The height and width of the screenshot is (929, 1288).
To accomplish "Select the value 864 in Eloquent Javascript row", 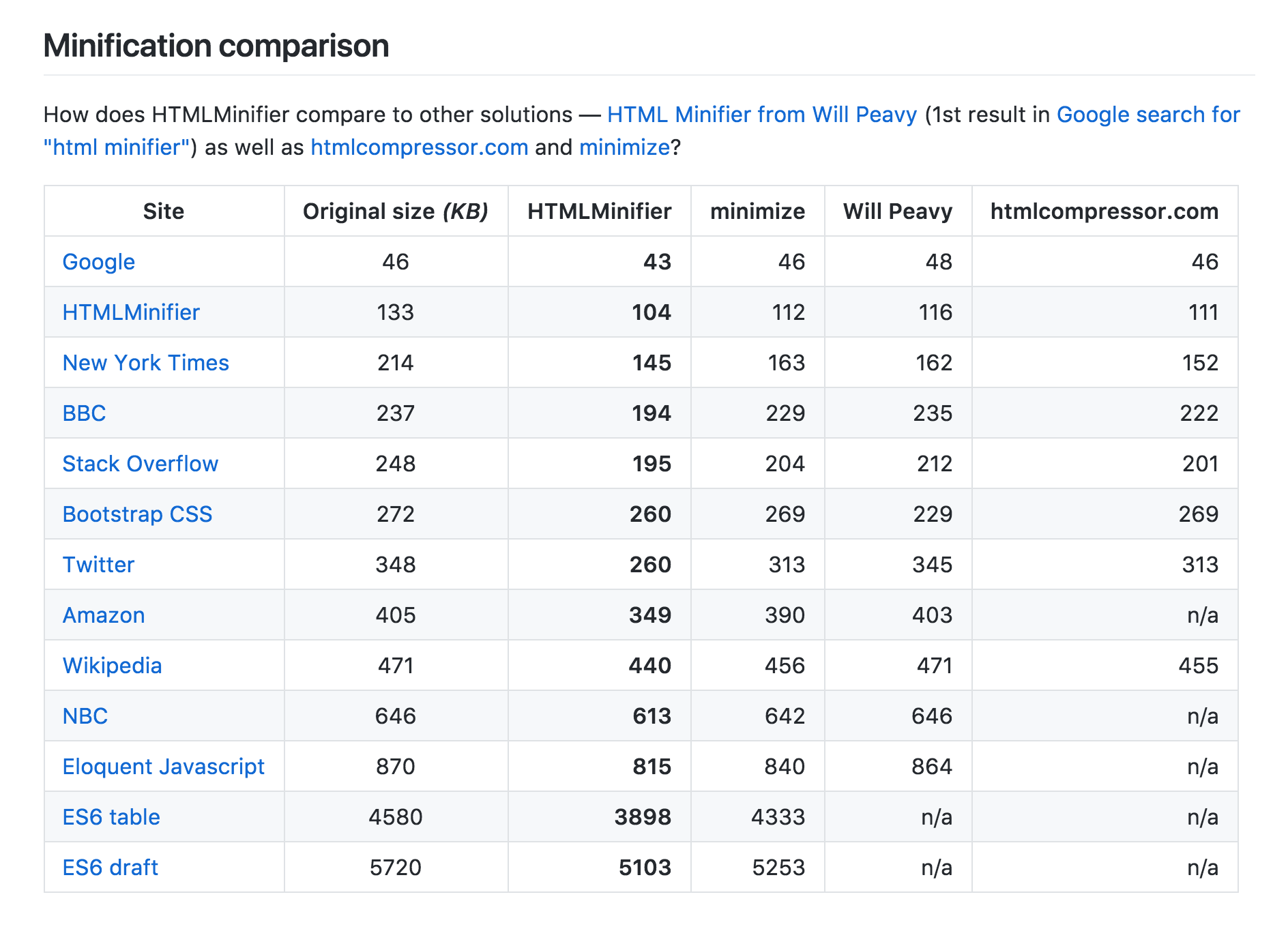I will [x=932, y=767].
